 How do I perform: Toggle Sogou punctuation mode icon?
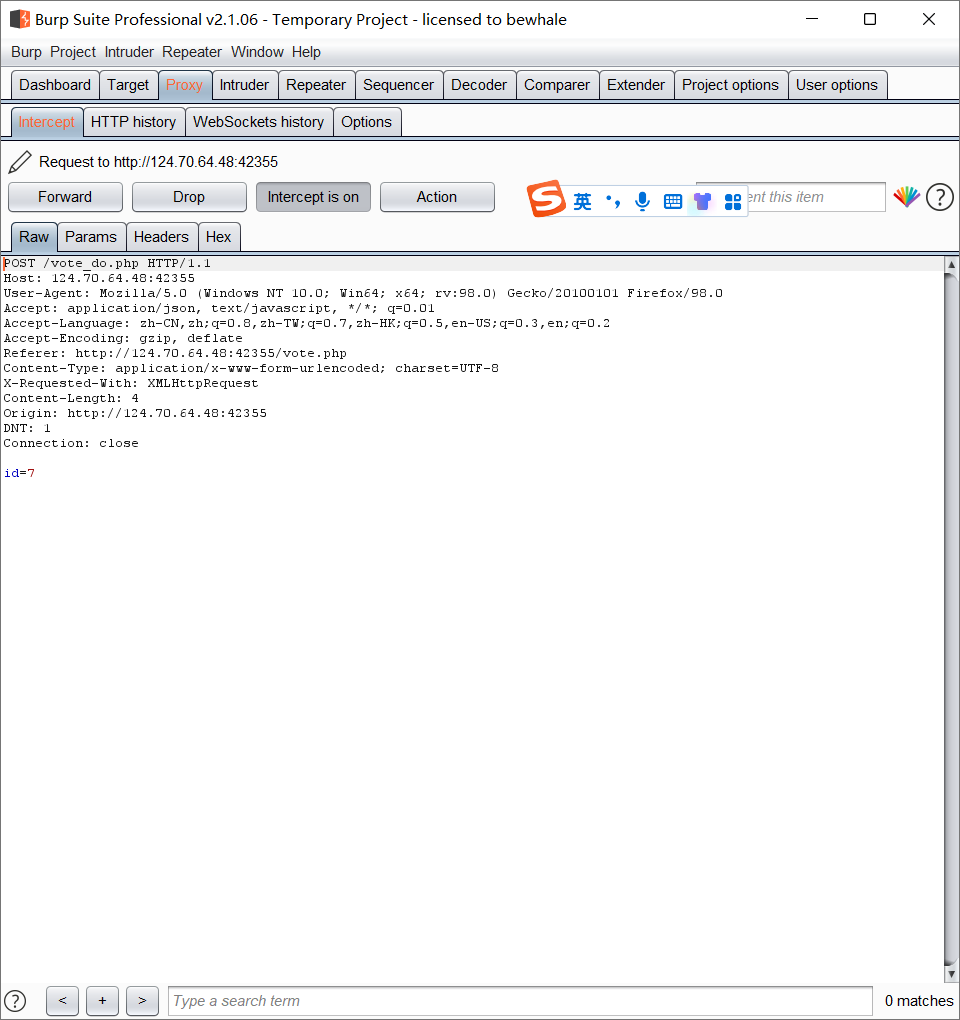click(x=613, y=202)
